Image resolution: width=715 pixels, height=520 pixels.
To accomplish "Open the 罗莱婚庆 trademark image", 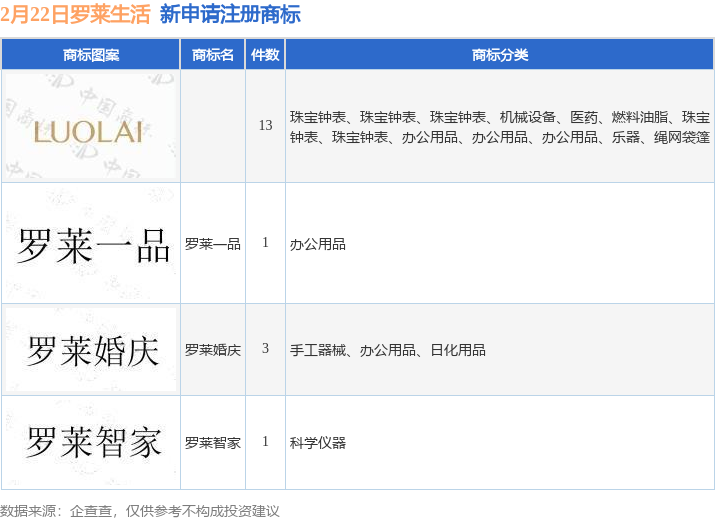I will (90, 349).
